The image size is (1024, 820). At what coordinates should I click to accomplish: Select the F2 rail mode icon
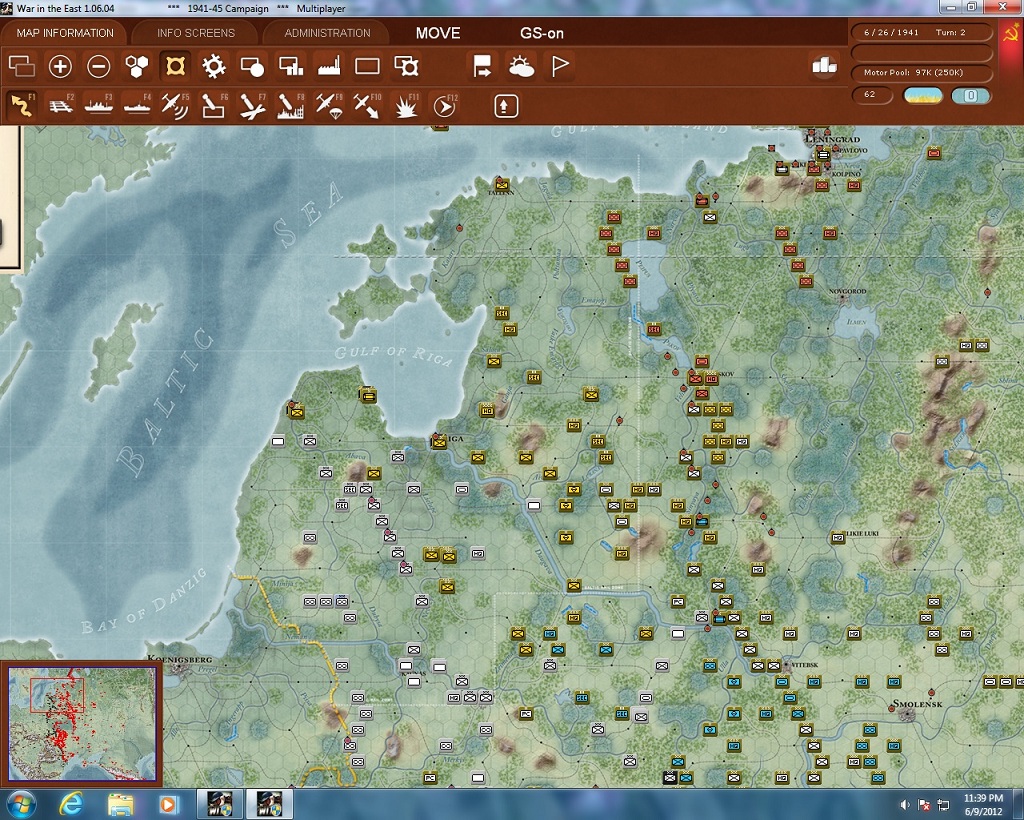(x=61, y=106)
